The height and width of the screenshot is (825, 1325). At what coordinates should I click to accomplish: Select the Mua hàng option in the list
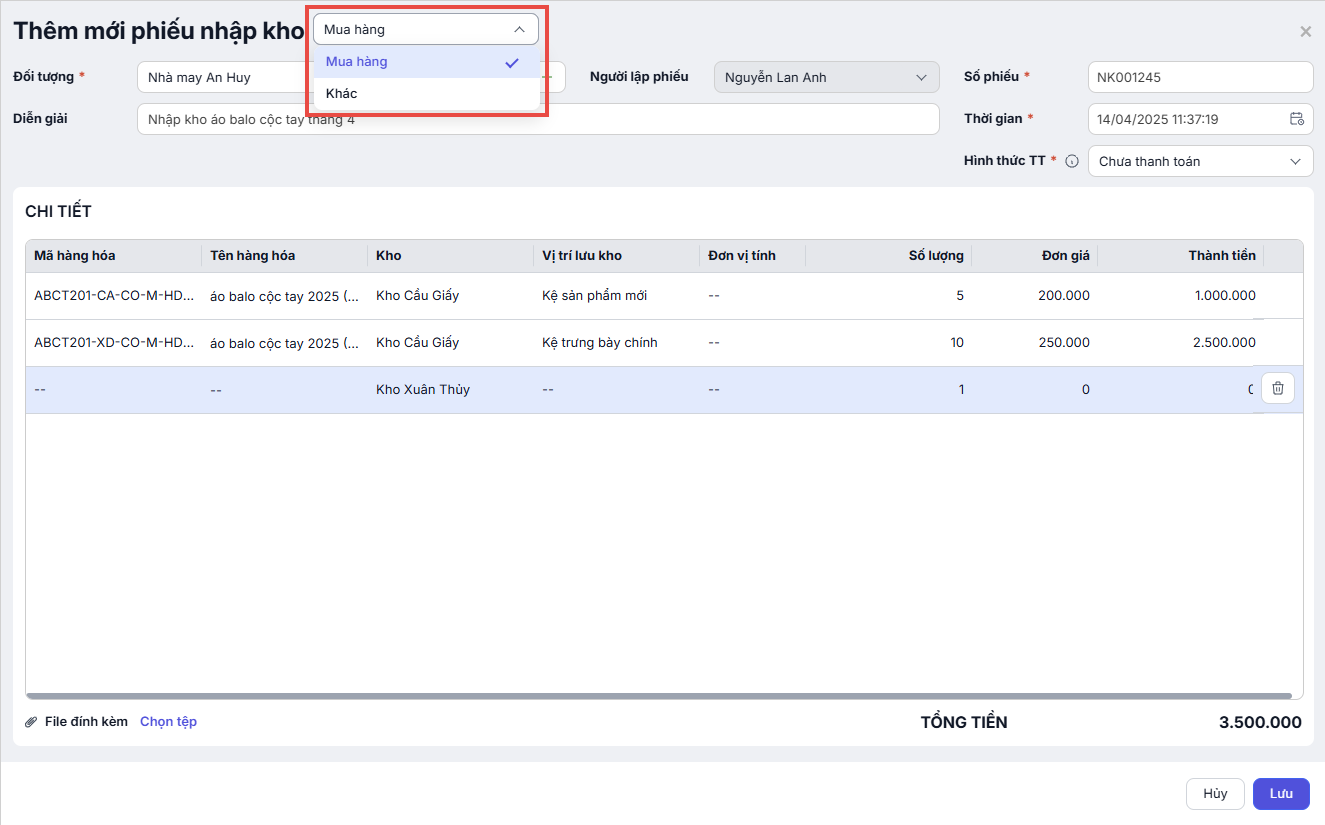[x=426, y=62]
